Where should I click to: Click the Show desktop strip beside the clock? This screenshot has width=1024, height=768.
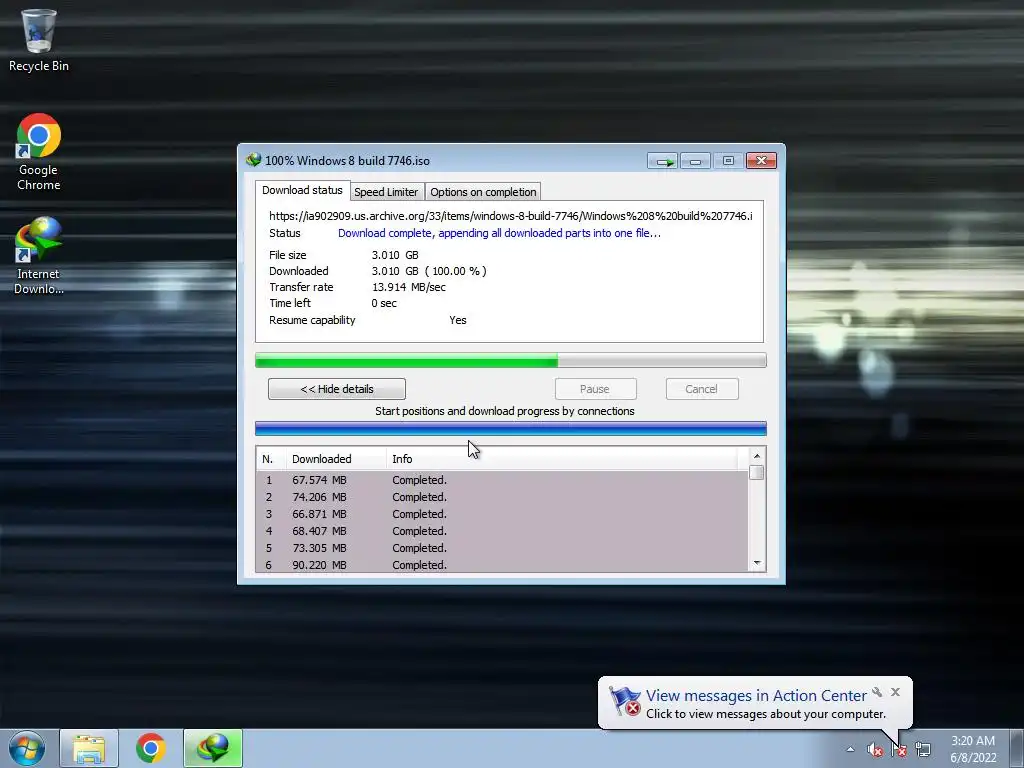click(x=1016, y=748)
